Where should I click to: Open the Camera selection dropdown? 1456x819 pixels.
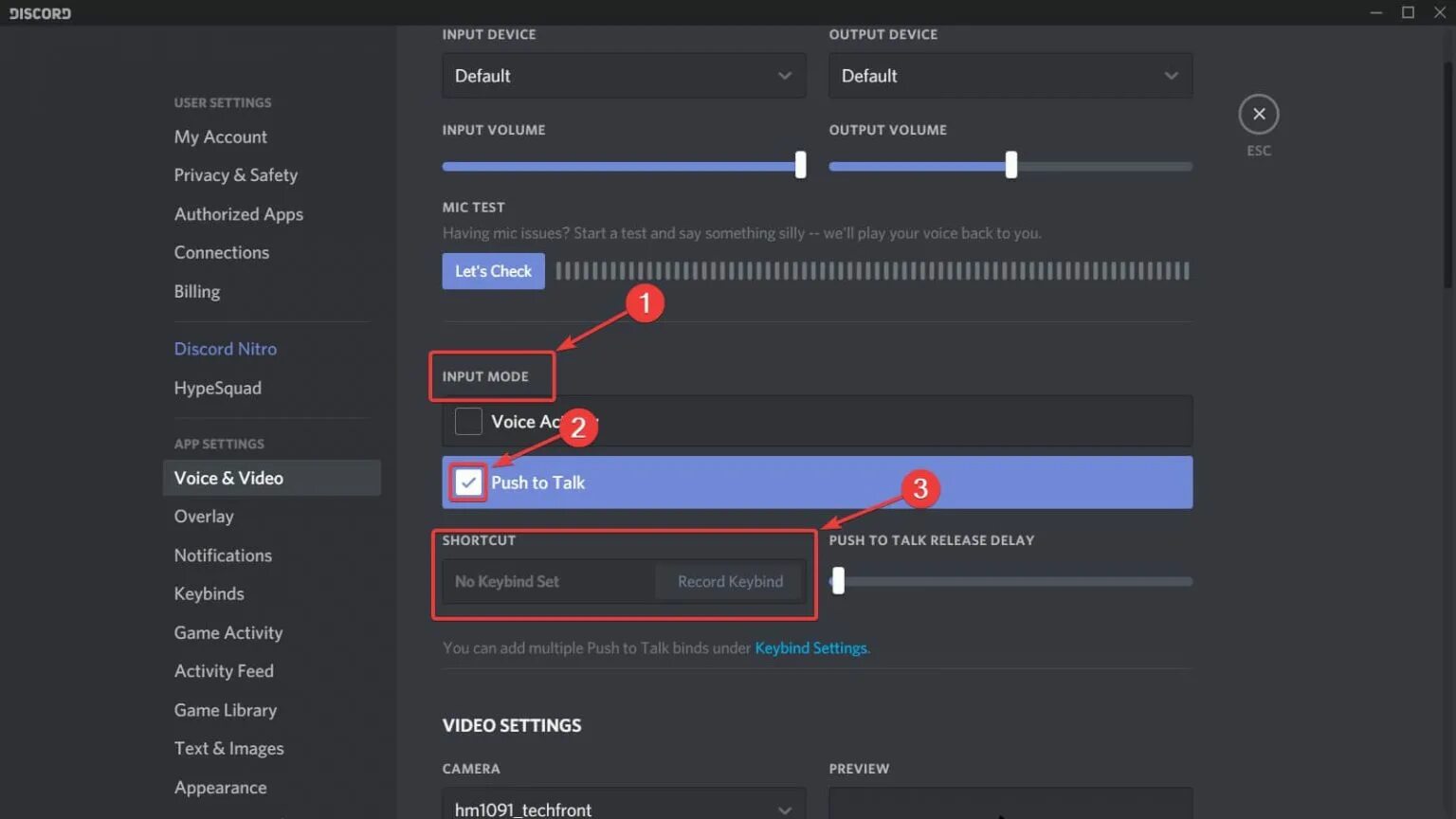[624, 806]
